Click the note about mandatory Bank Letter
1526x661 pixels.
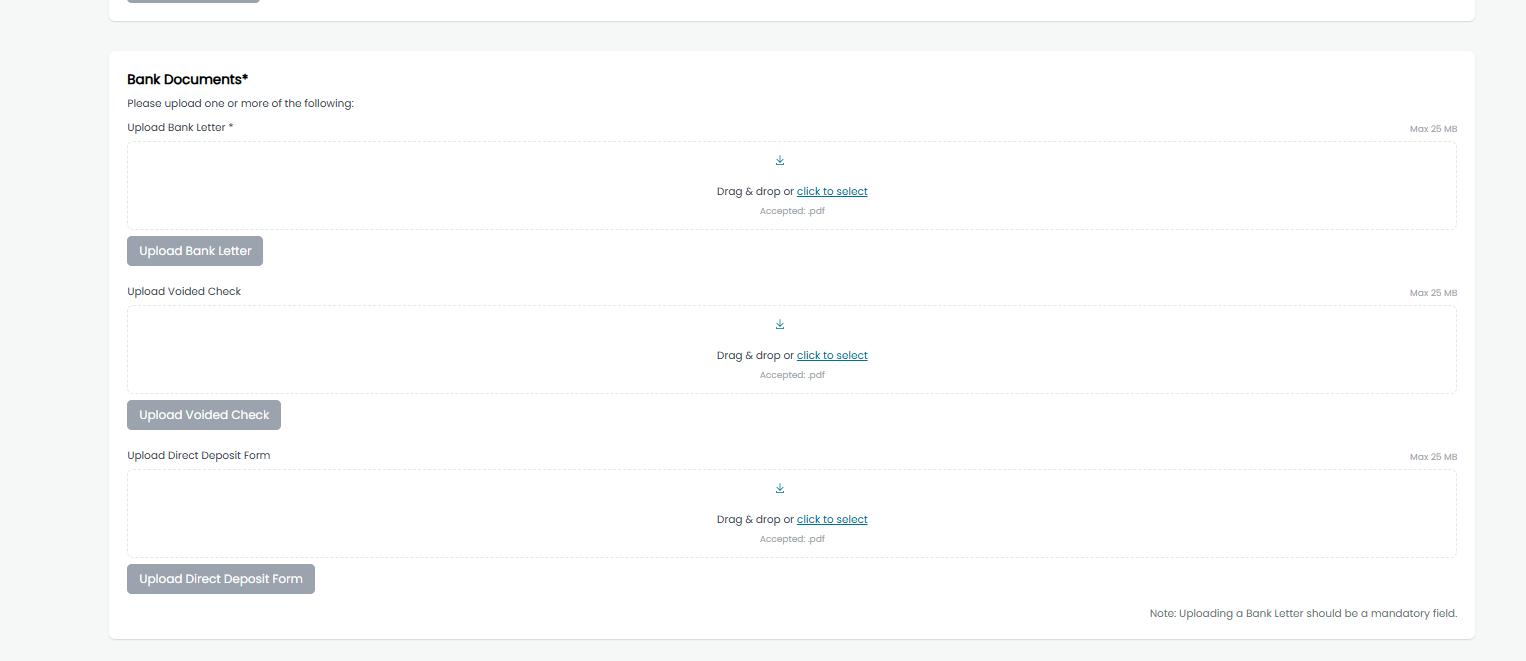pos(1303,613)
